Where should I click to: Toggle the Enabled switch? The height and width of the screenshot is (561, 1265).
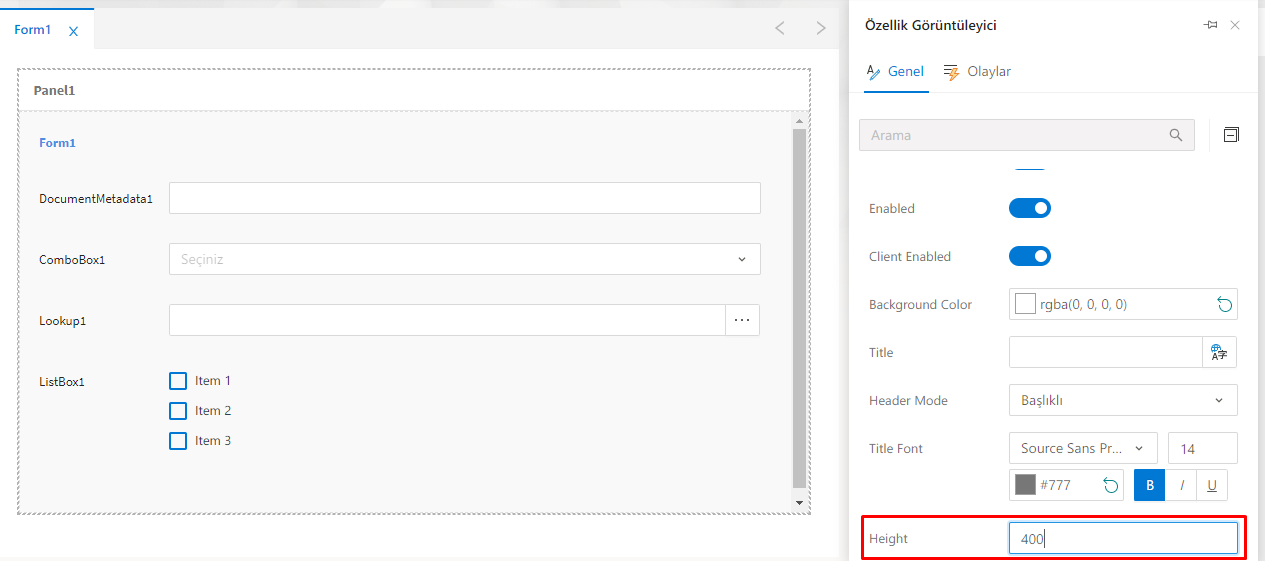(1030, 208)
